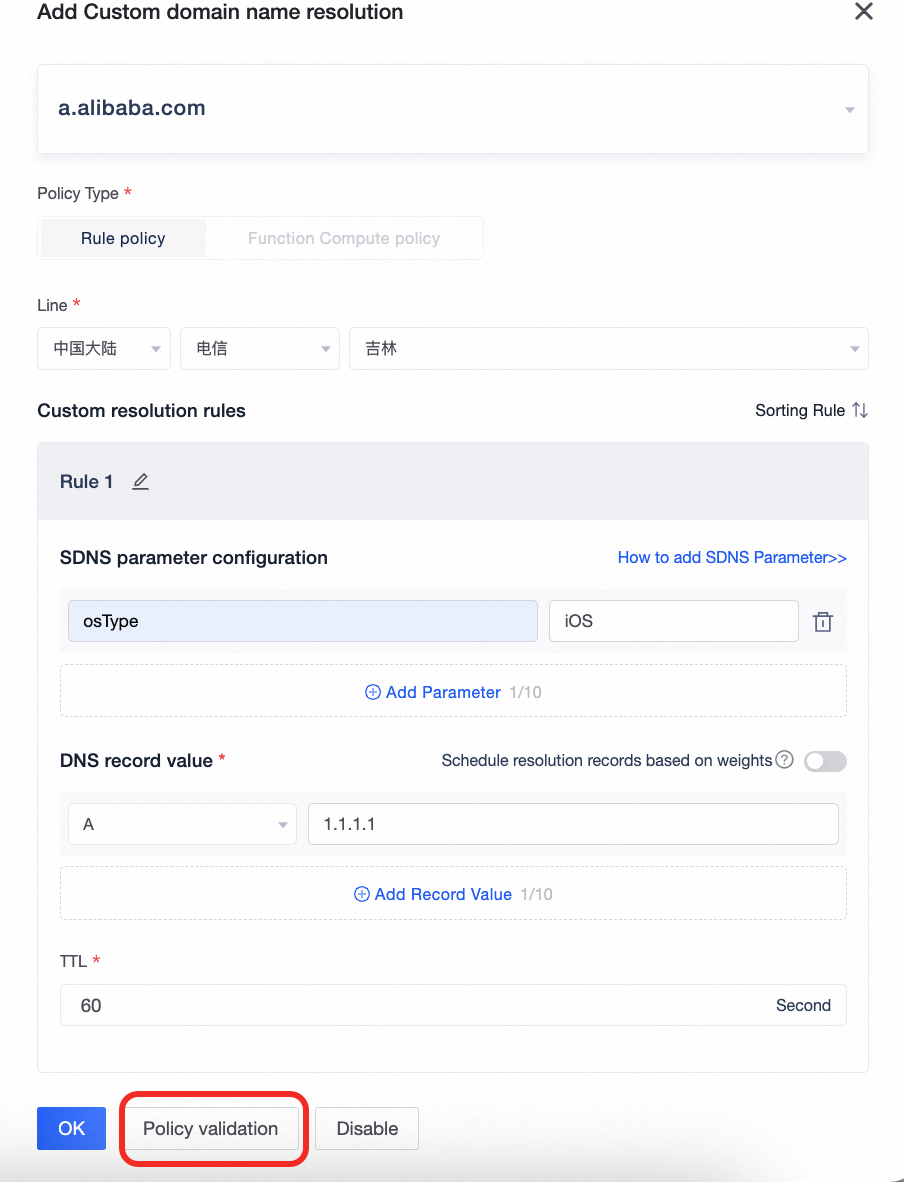Click the help question mark icon near weights
The width and height of the screenshot is (904, 1182).
pos(785,760)
